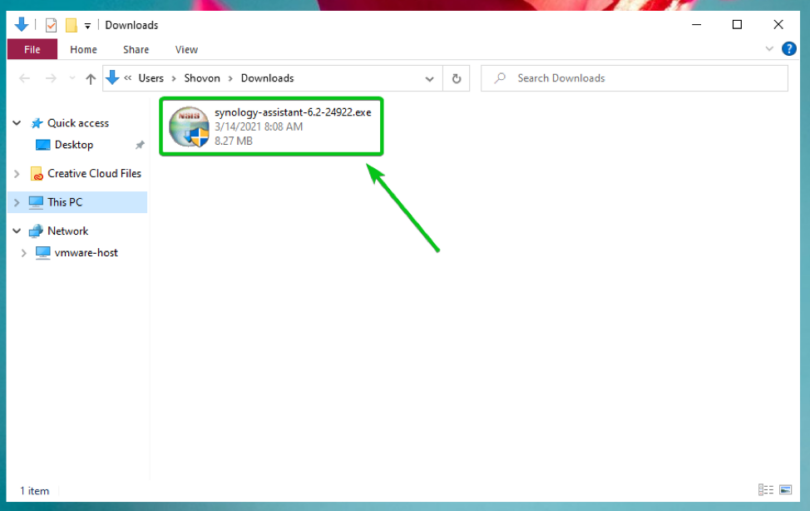Select This PC in the navigation pane

77,202
